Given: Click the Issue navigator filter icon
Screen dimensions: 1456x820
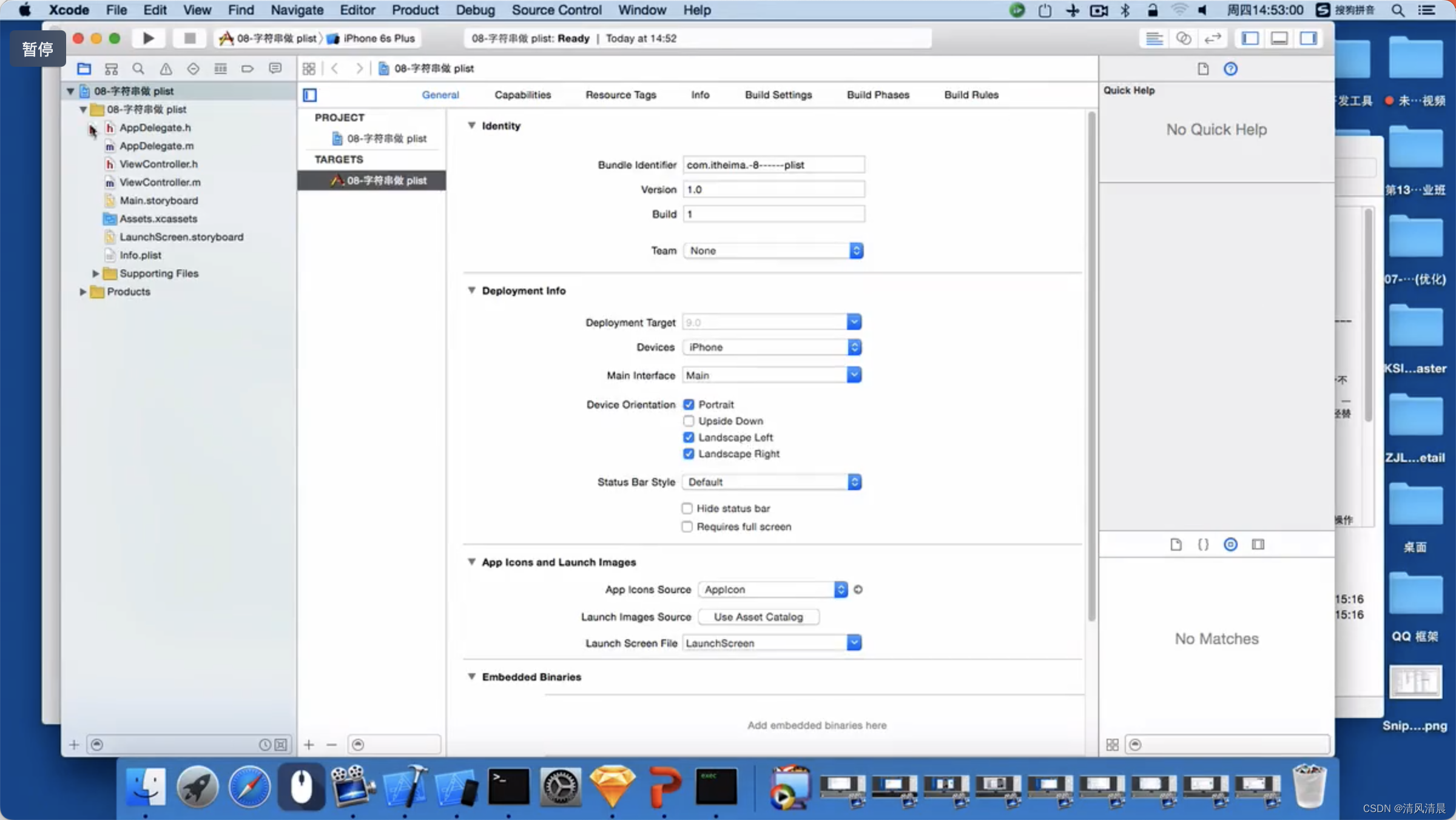Looking at the screenshot, I should (165, 67).
